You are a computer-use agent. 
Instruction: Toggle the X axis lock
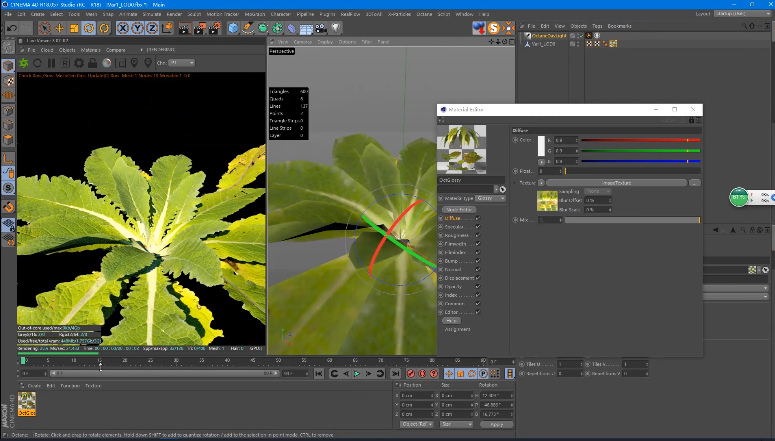point(123,28)
